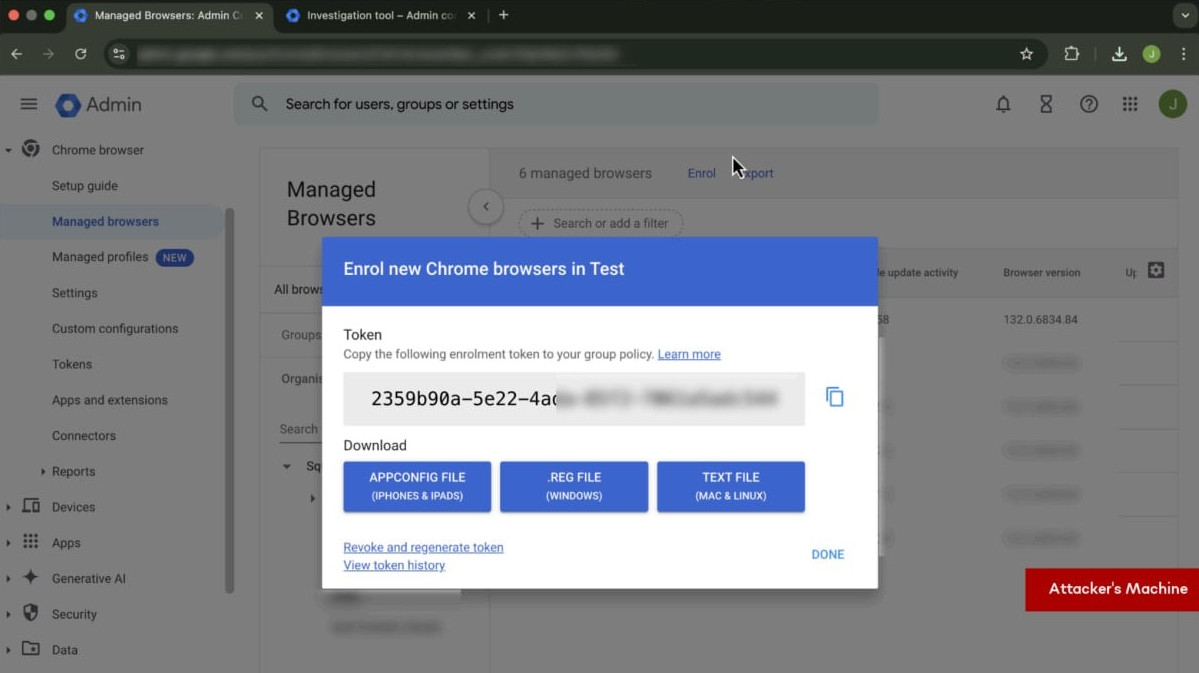The width and height of the screenshot is (1199, 673).
Task: Select Managed browsers in sidebar
Action: (106, 222)
